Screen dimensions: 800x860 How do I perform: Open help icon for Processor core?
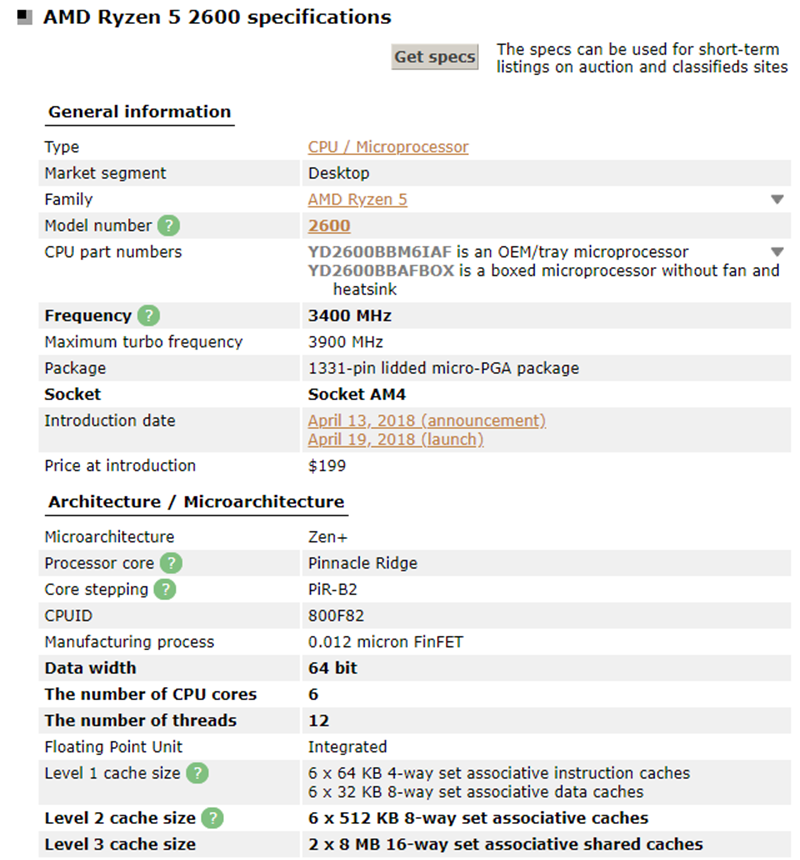[x=171, y=563]
